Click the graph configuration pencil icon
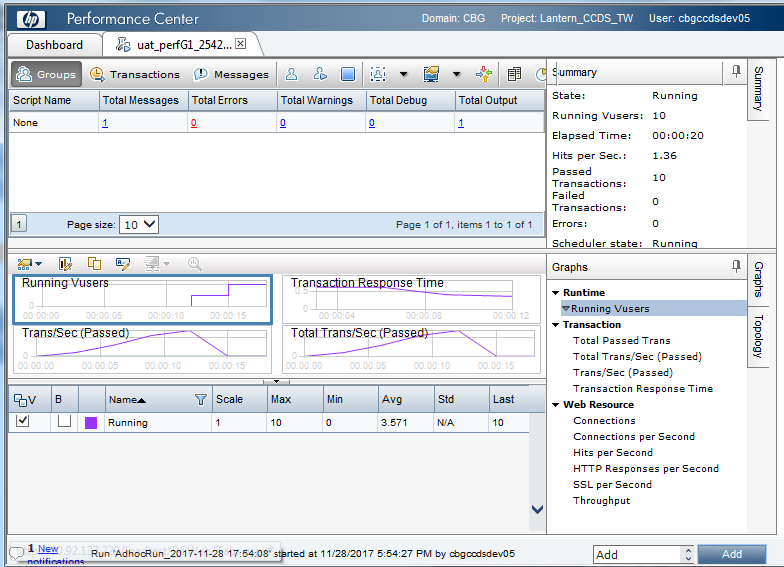 pos(66,264)
